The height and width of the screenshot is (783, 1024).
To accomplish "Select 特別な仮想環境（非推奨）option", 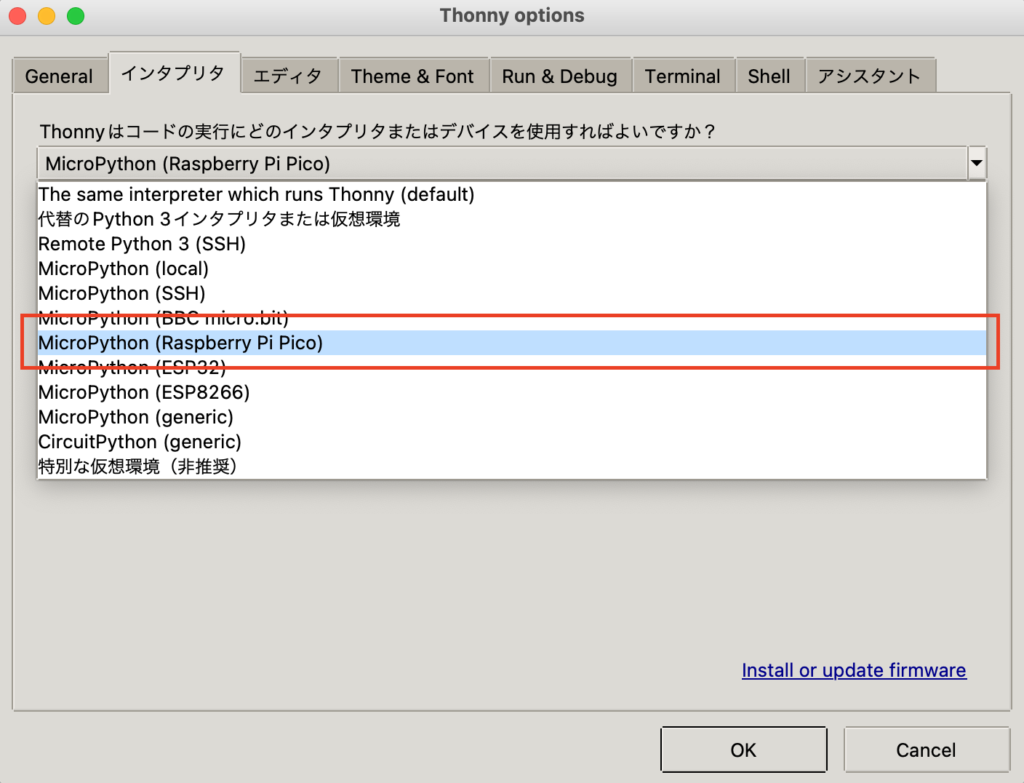I will (x=511, y=466).
